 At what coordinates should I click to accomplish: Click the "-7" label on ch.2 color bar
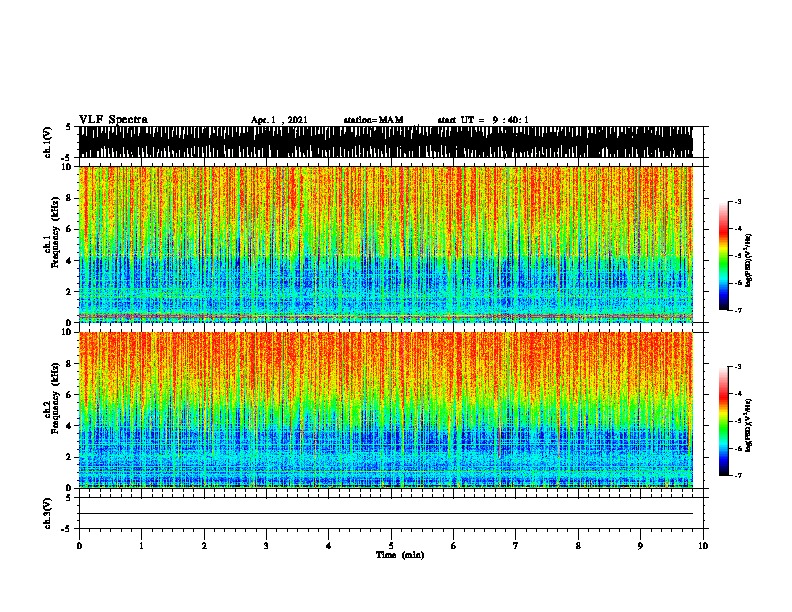click(738, 475)
